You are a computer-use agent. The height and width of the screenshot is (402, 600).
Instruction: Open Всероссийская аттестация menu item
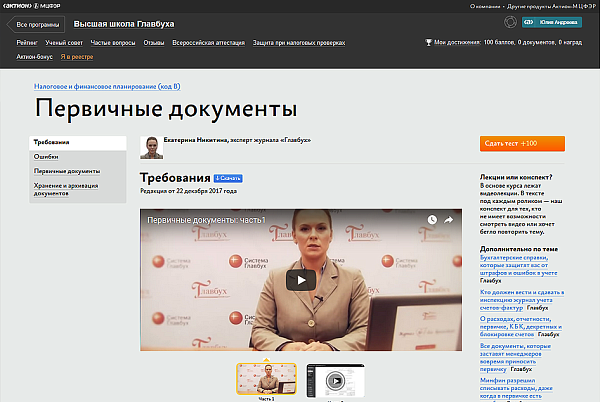[x=209, y=43]
